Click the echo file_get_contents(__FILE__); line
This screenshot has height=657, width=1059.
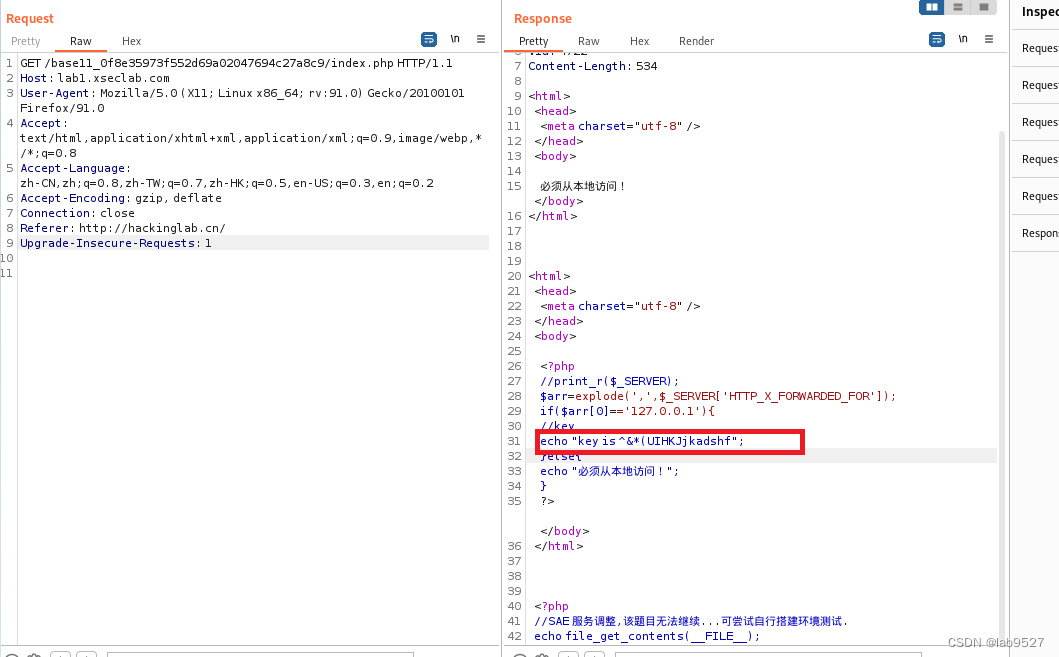(647, 636)
